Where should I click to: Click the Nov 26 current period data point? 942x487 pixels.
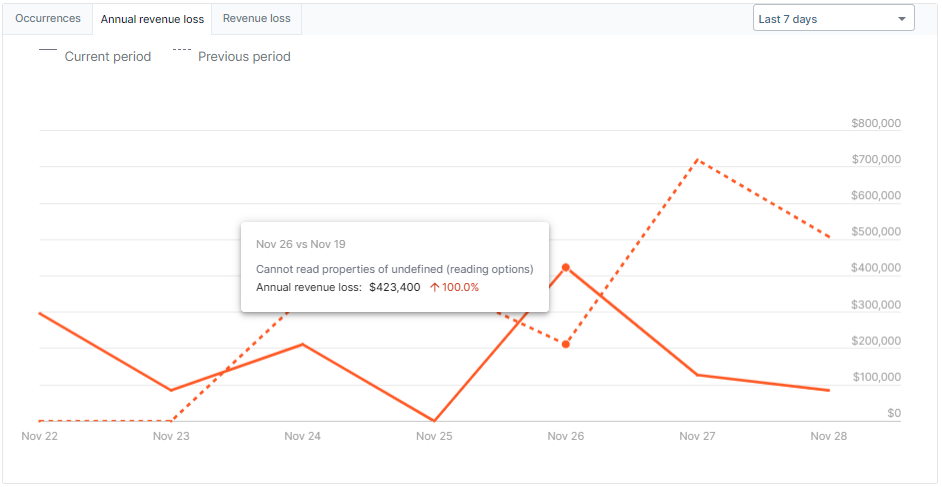pyautogui.click(x=566, y=268)
